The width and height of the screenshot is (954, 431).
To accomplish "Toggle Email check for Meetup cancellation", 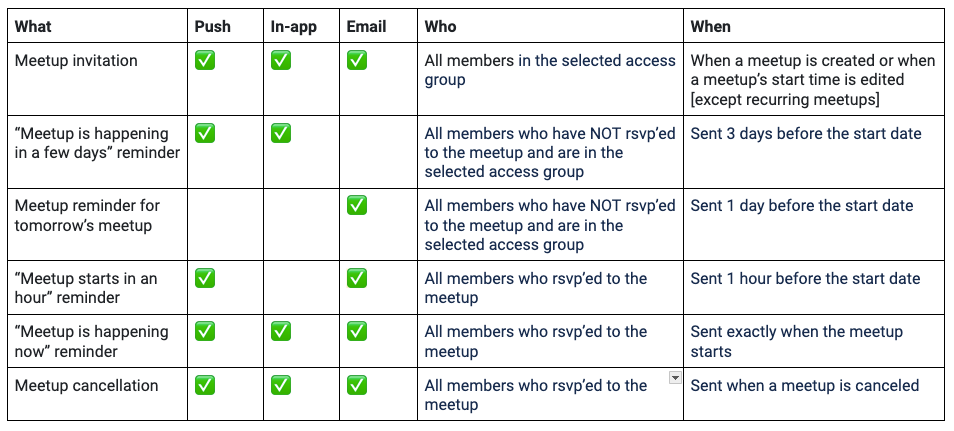I will [x=357, y=385].
